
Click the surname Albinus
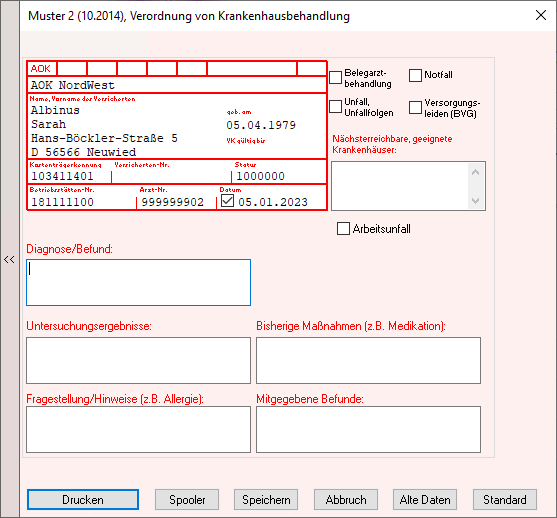click(x=55, y=110)
